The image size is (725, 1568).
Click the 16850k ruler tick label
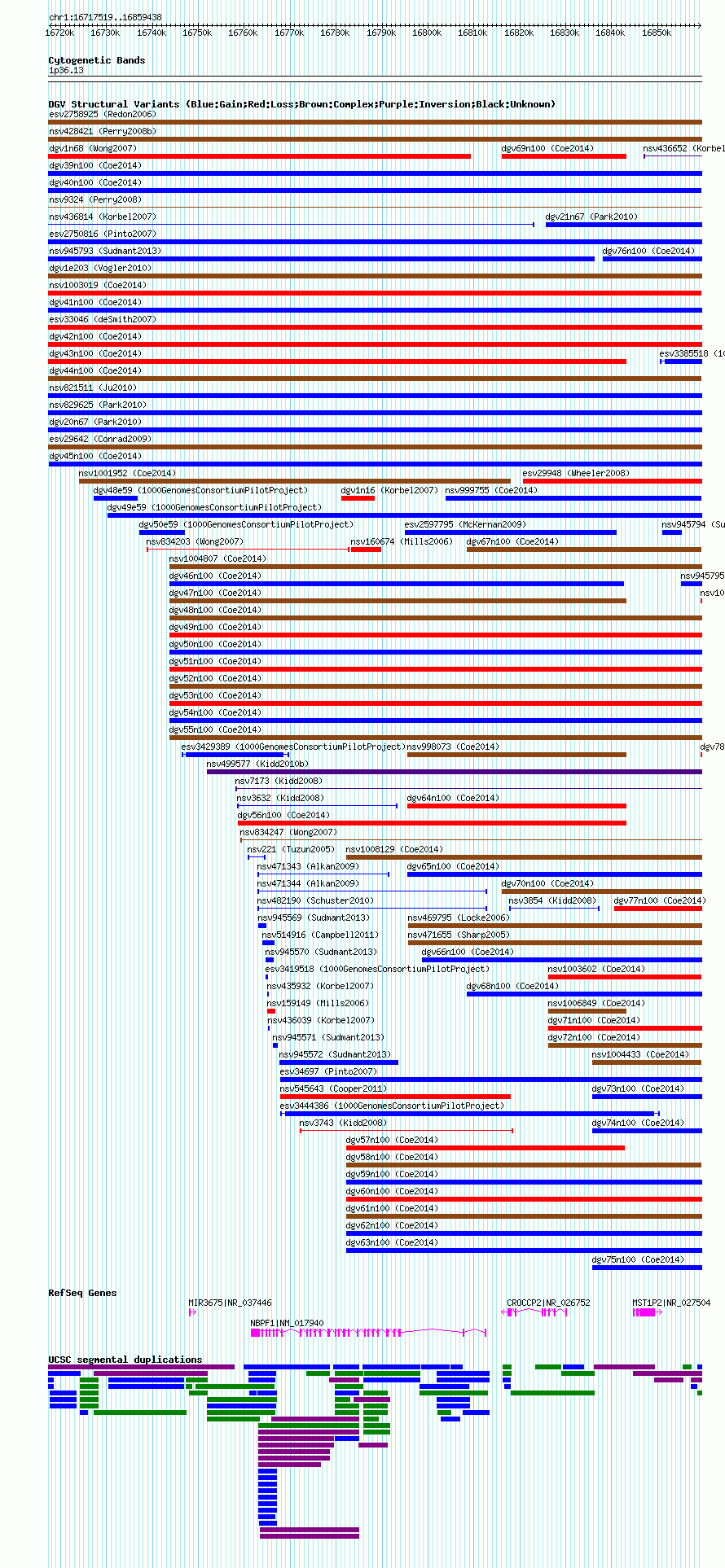tap(657, 33)
